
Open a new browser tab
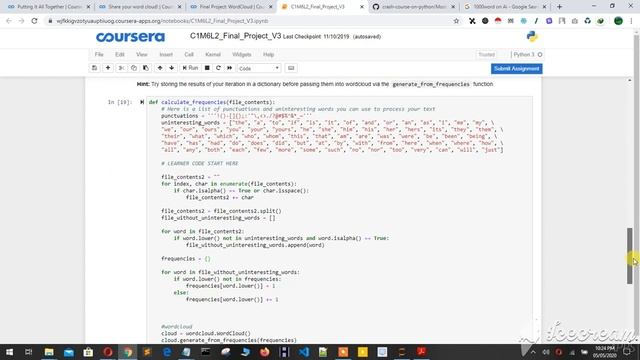tap(559, 7)
